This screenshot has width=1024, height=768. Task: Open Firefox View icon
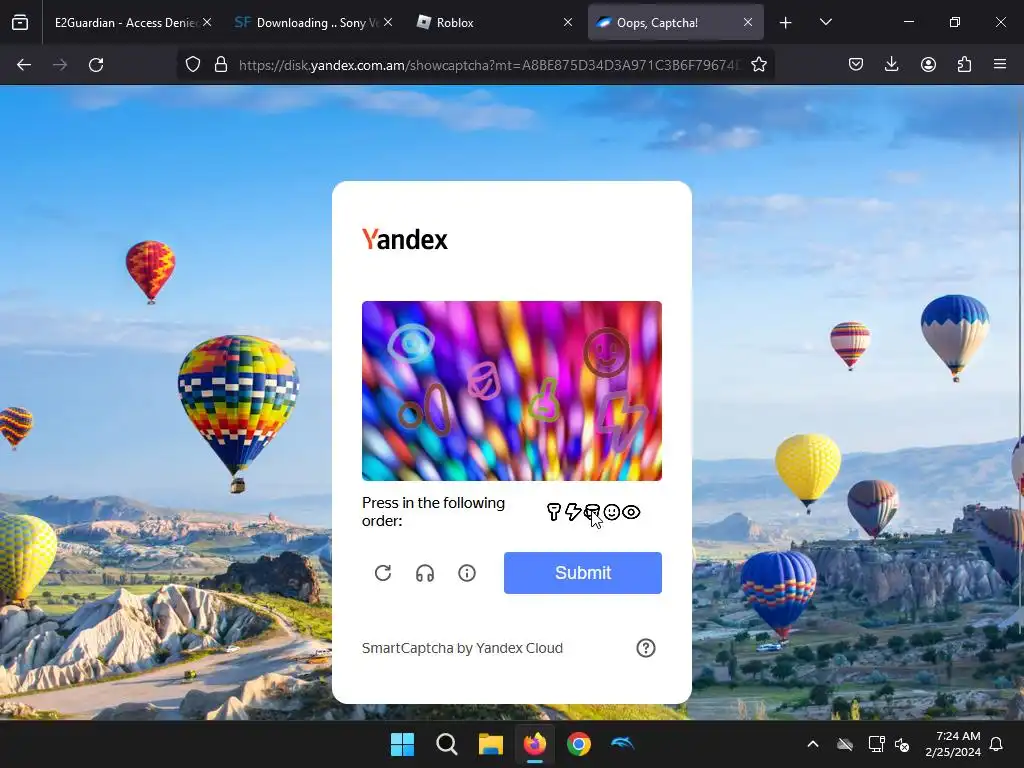pyautogui.click(x=20, y=22)
